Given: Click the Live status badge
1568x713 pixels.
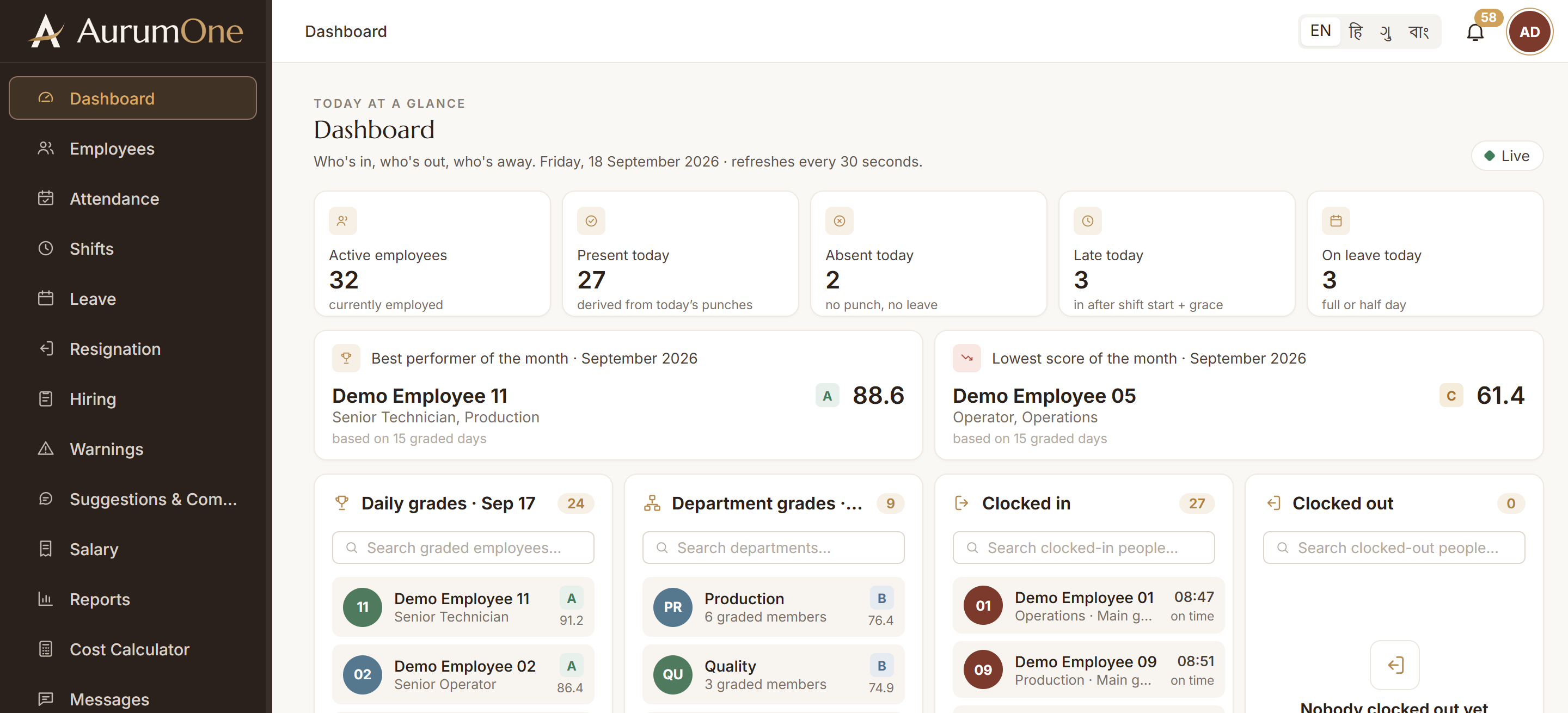Looking at the screenshot, I should coord(1507,156).
